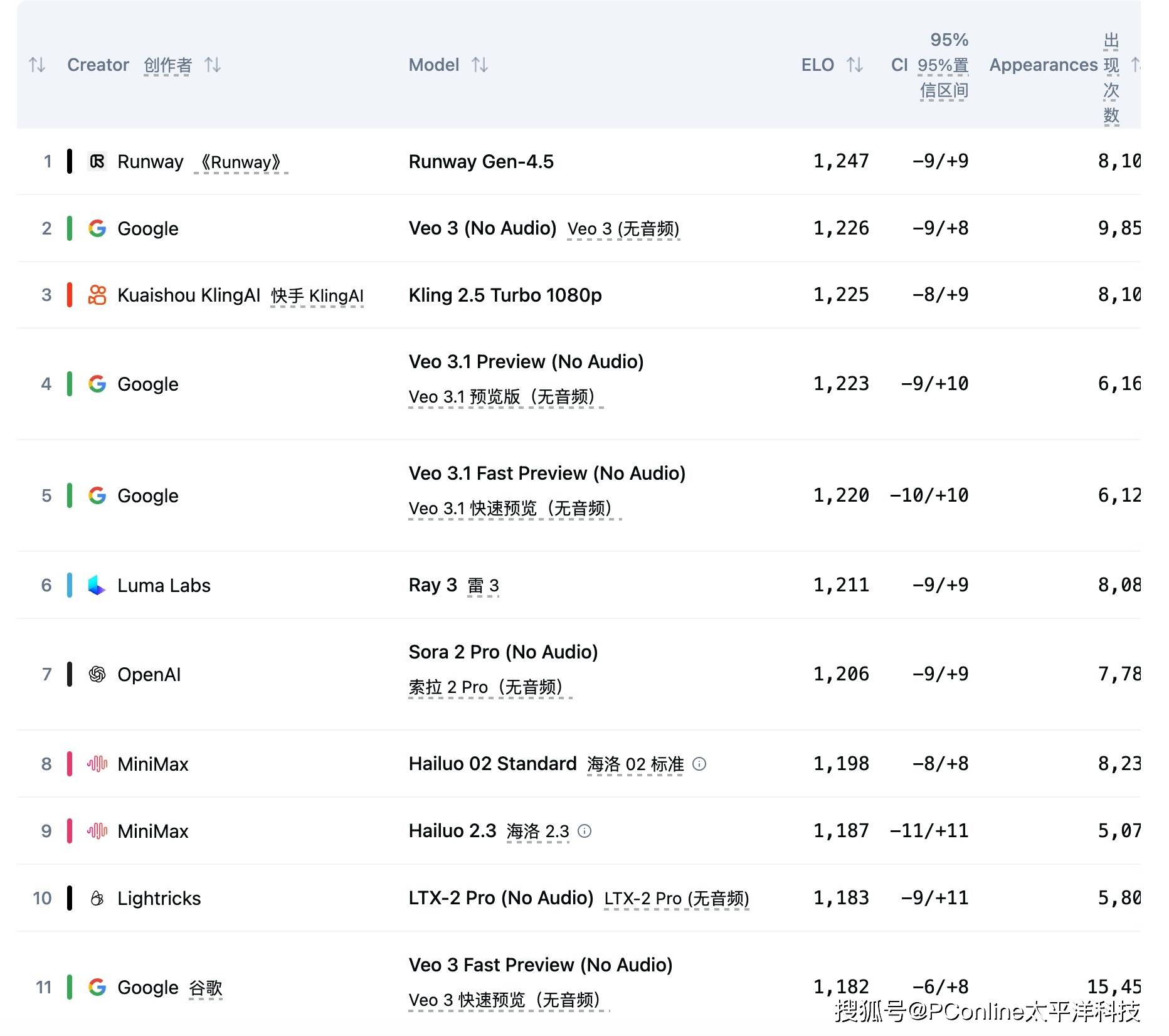The height and width of the screenshot is (1036, 1169).
Task: Click the OpenAI logo icon
Action: coord(97,674)
